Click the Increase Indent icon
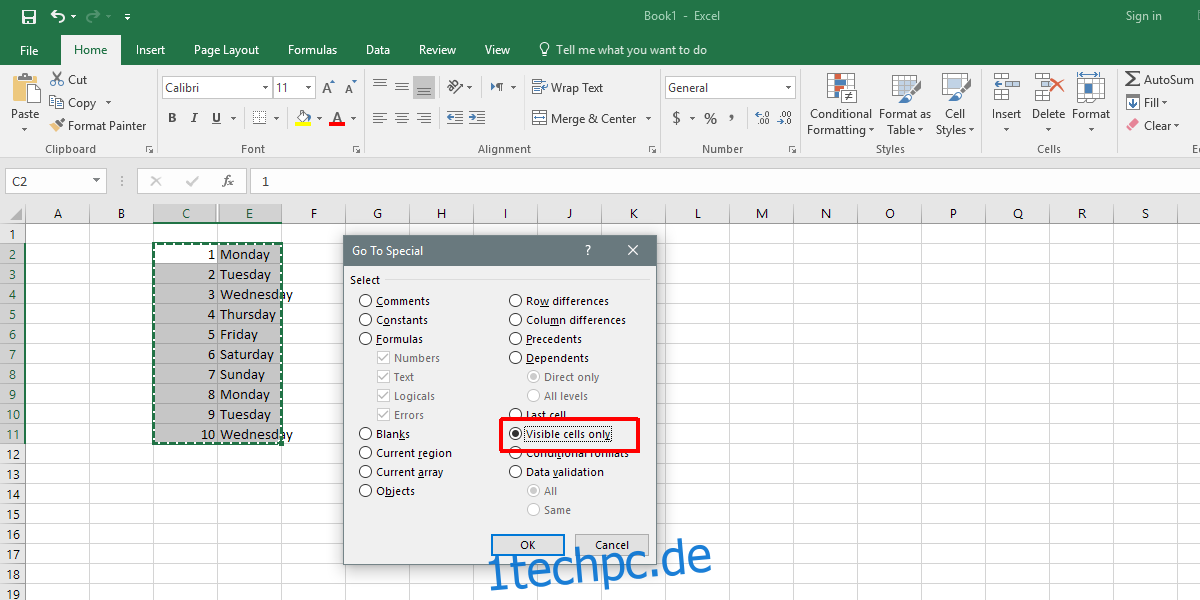Screen dimensions: 1200x600 pos(477,118)
